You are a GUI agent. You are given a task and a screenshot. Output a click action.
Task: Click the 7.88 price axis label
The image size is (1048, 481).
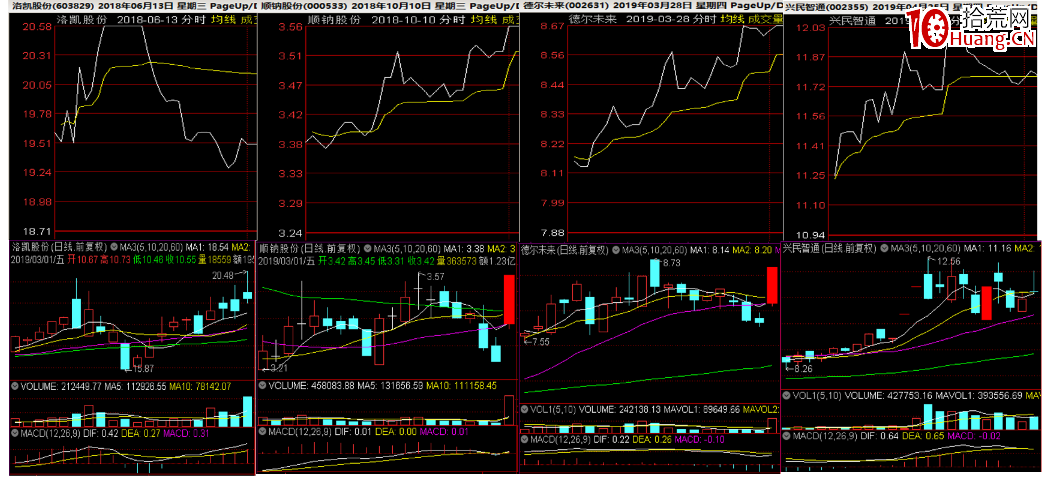click(x=553, y=232)
